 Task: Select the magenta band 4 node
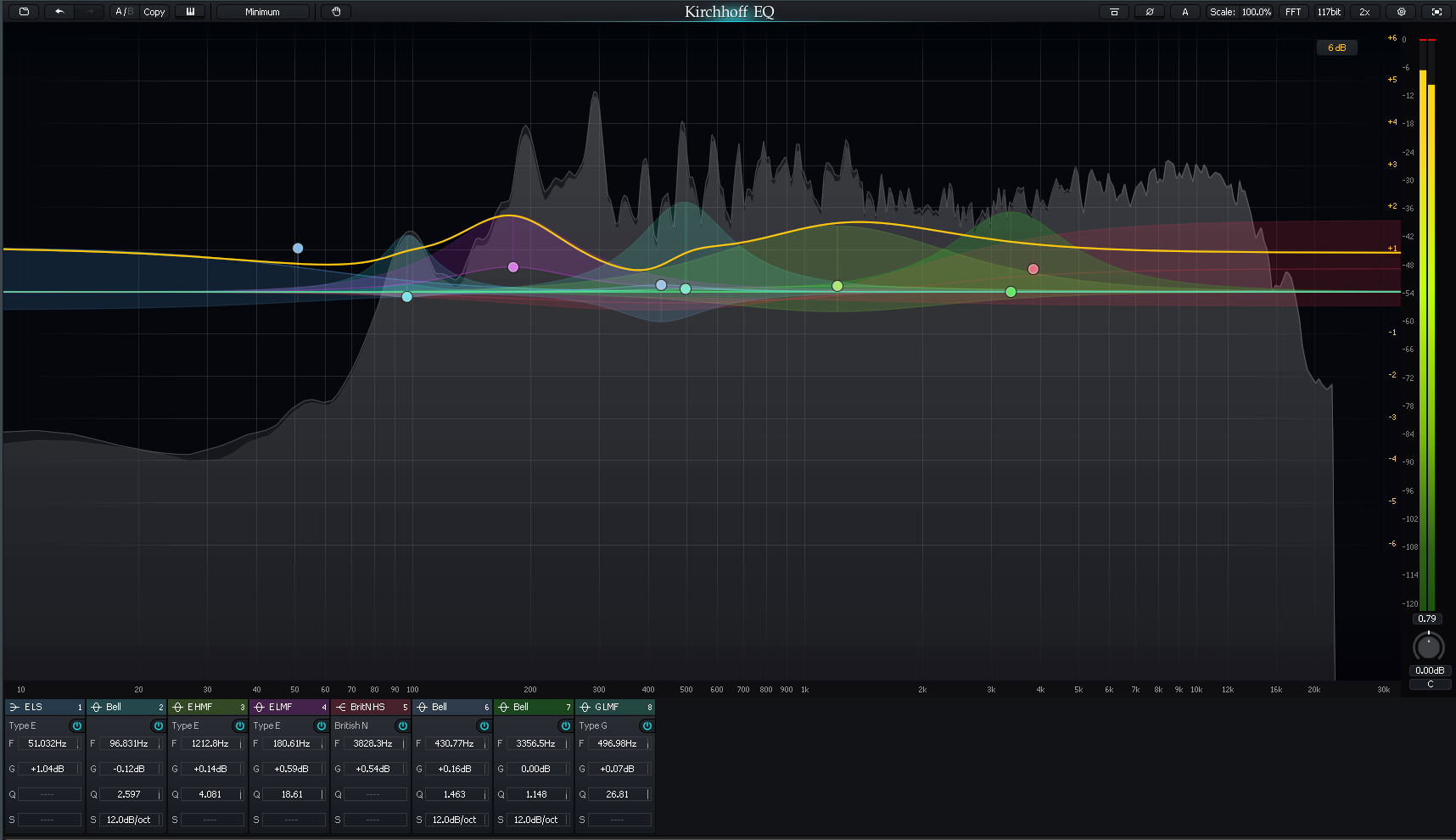pos(513,267)
